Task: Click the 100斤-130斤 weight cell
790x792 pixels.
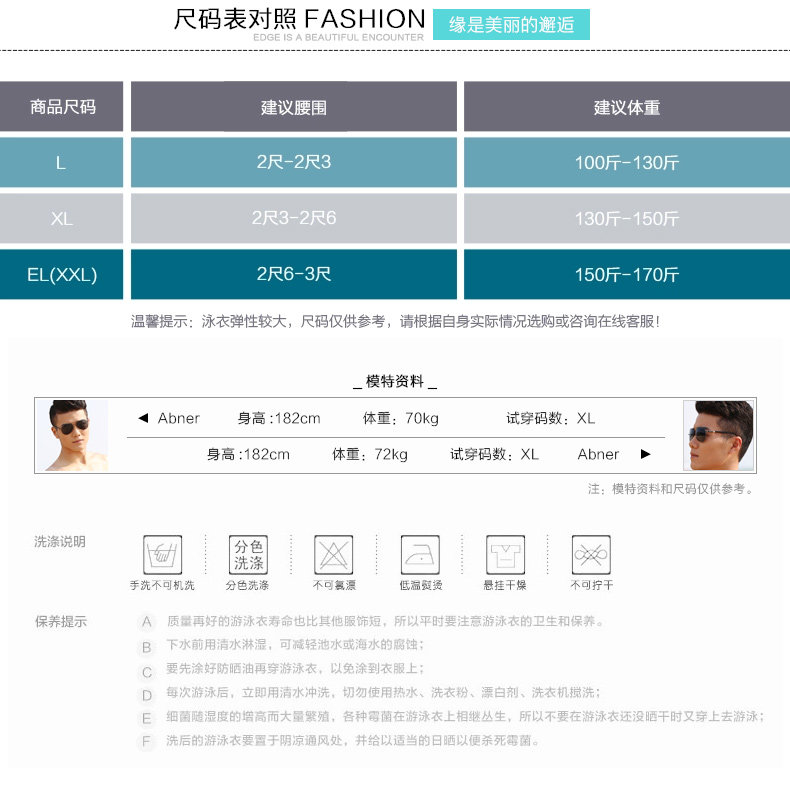Action: [x=627, y=163]
